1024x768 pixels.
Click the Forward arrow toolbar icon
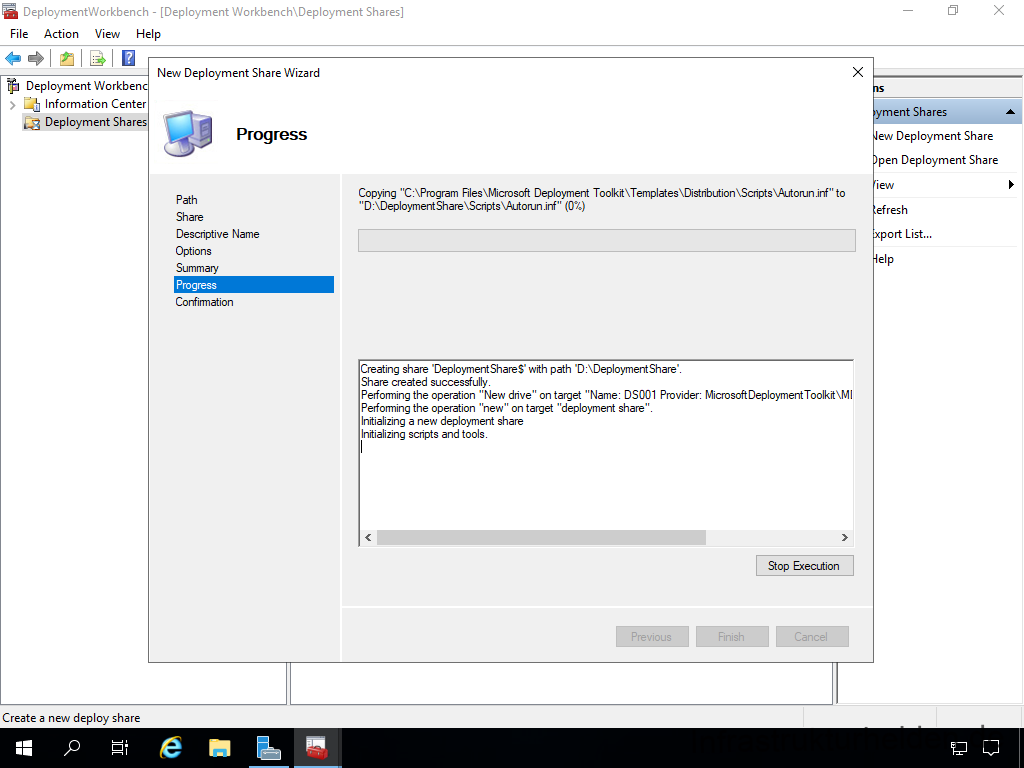(36, 58)
